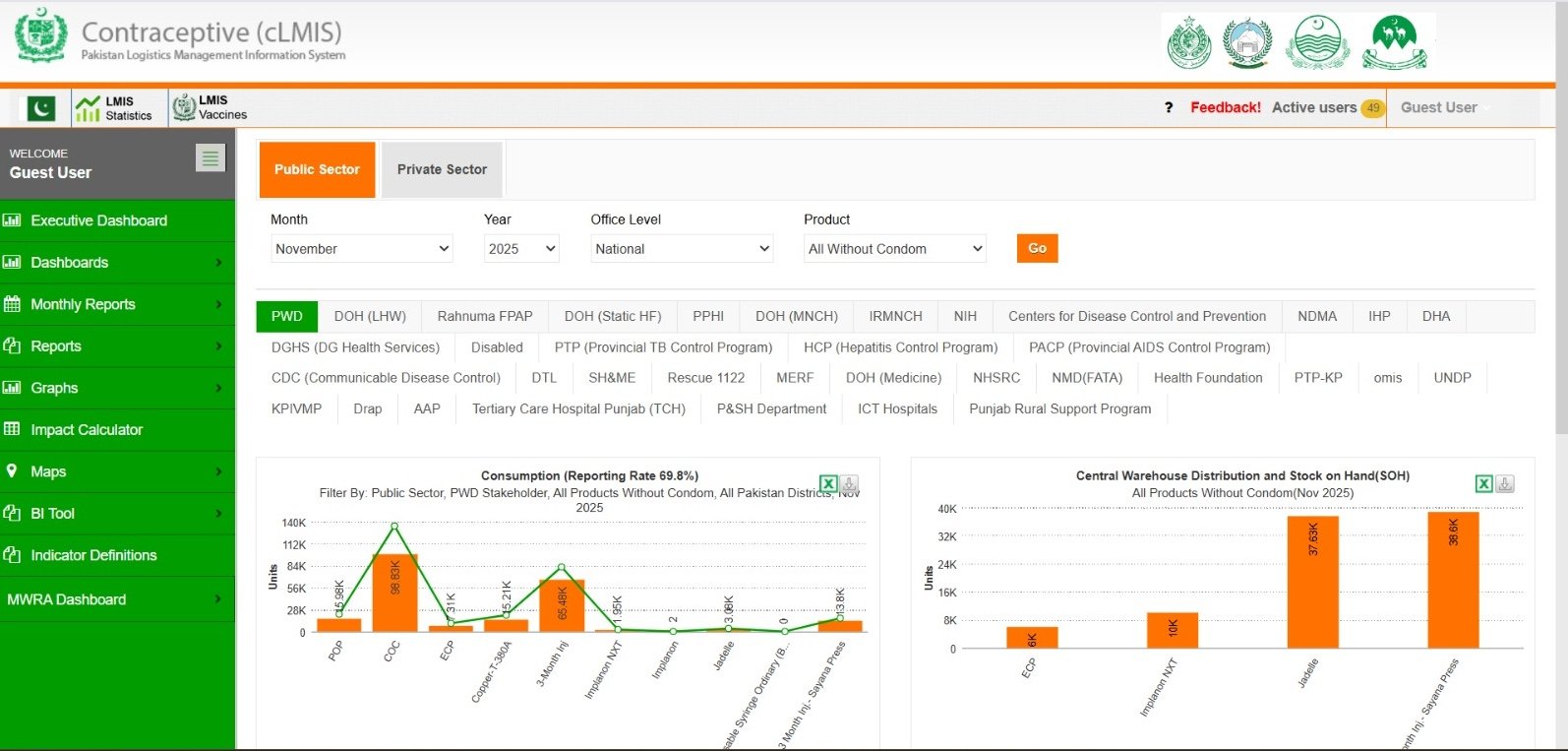Export Consumption chart to Excel
Viewport: 1568px width, 751px height.
pos(828,484)
